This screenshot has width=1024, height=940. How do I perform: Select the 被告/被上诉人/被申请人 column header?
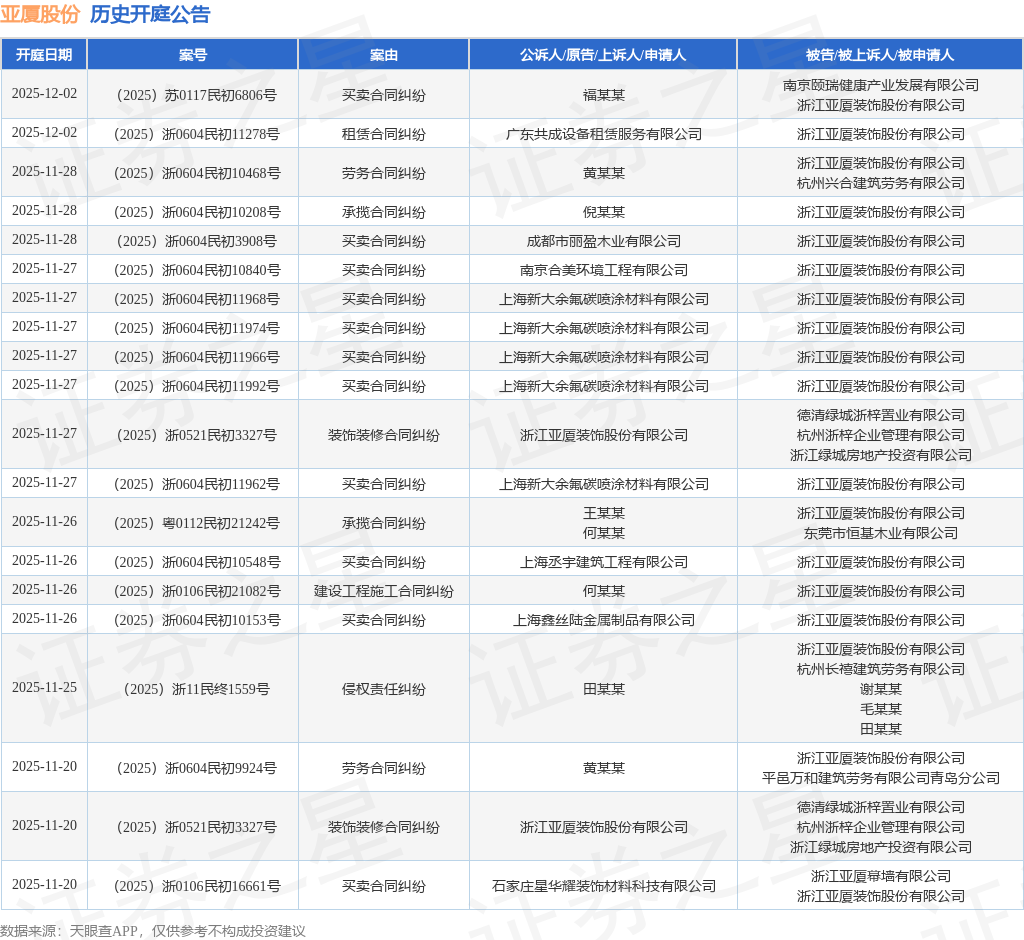click(880, 55)
